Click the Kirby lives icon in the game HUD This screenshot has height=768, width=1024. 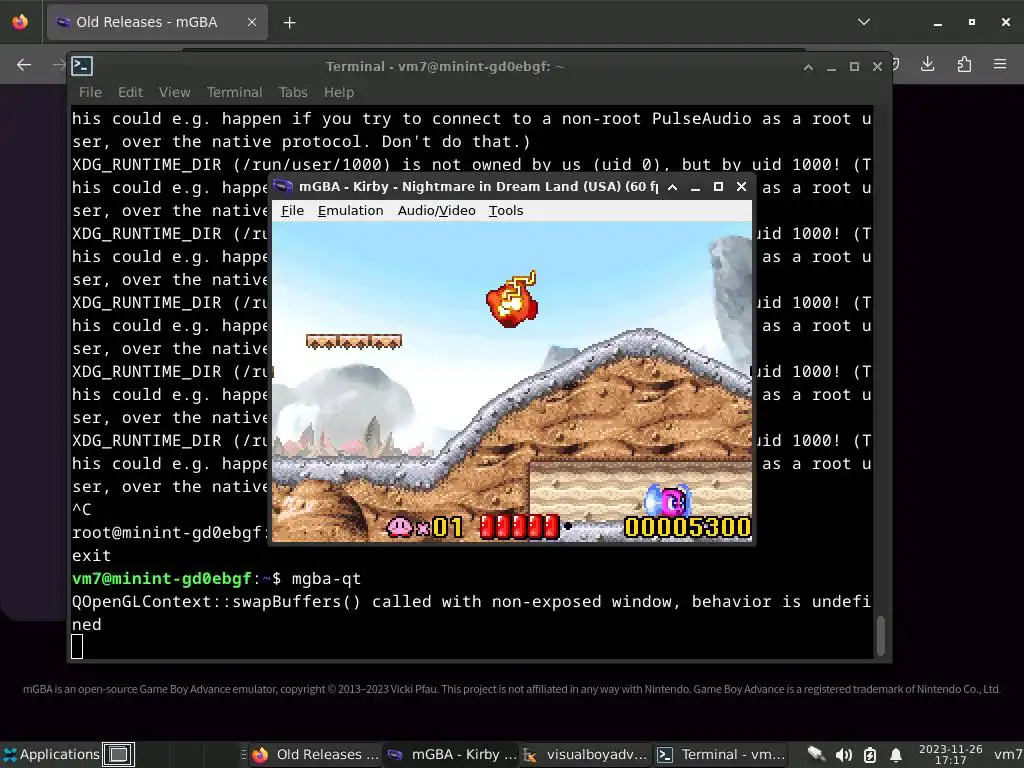[x=399, y=526]
